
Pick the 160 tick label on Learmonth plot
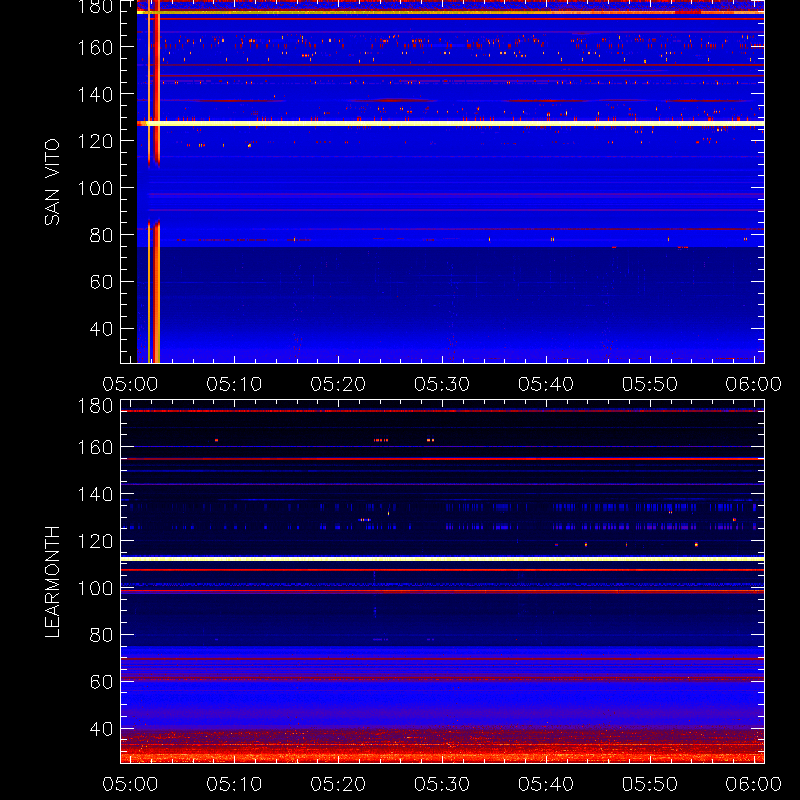[95, 447]
